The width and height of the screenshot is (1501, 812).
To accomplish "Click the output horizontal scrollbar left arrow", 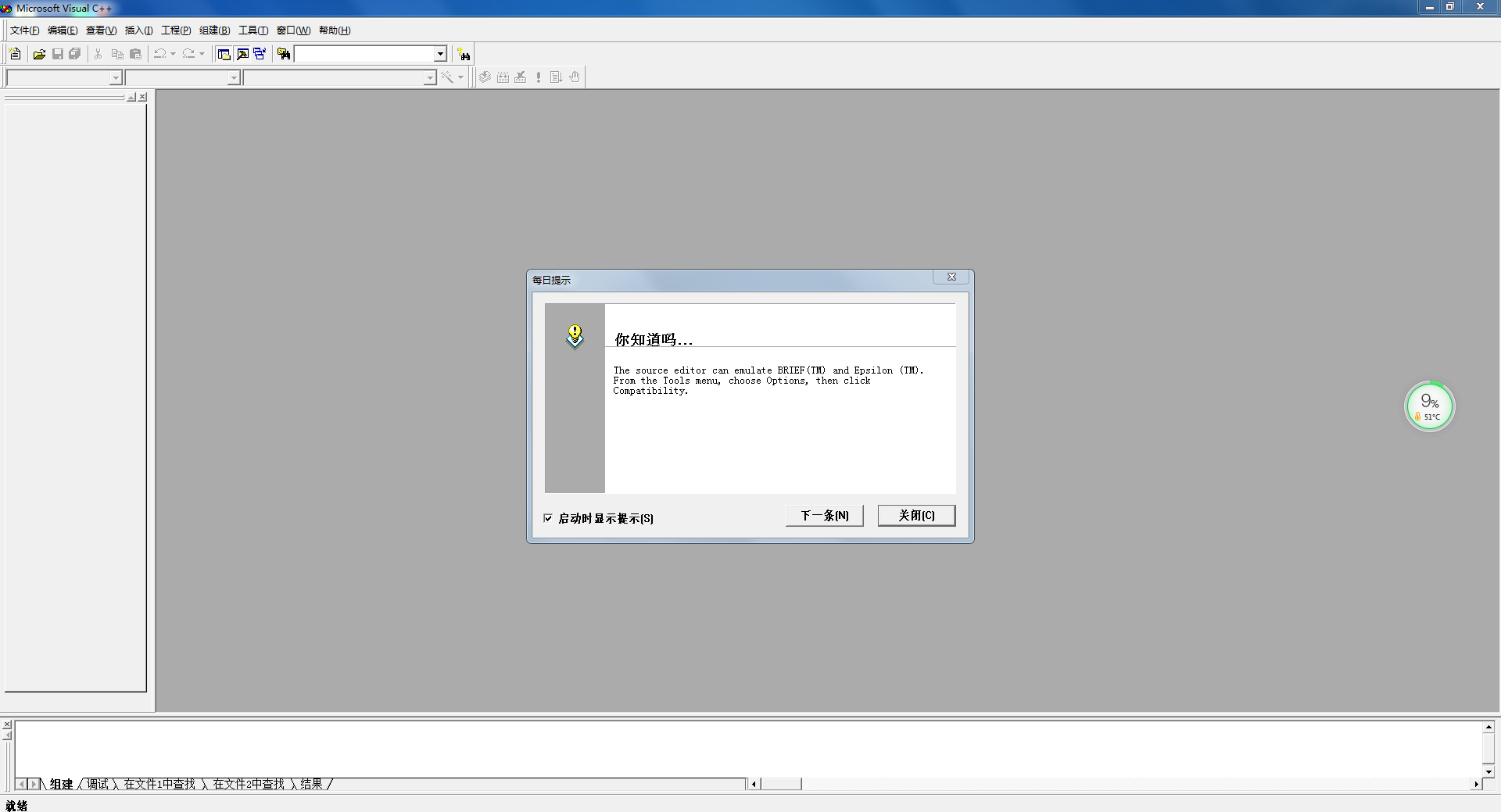I will click(x=754, y=784).
